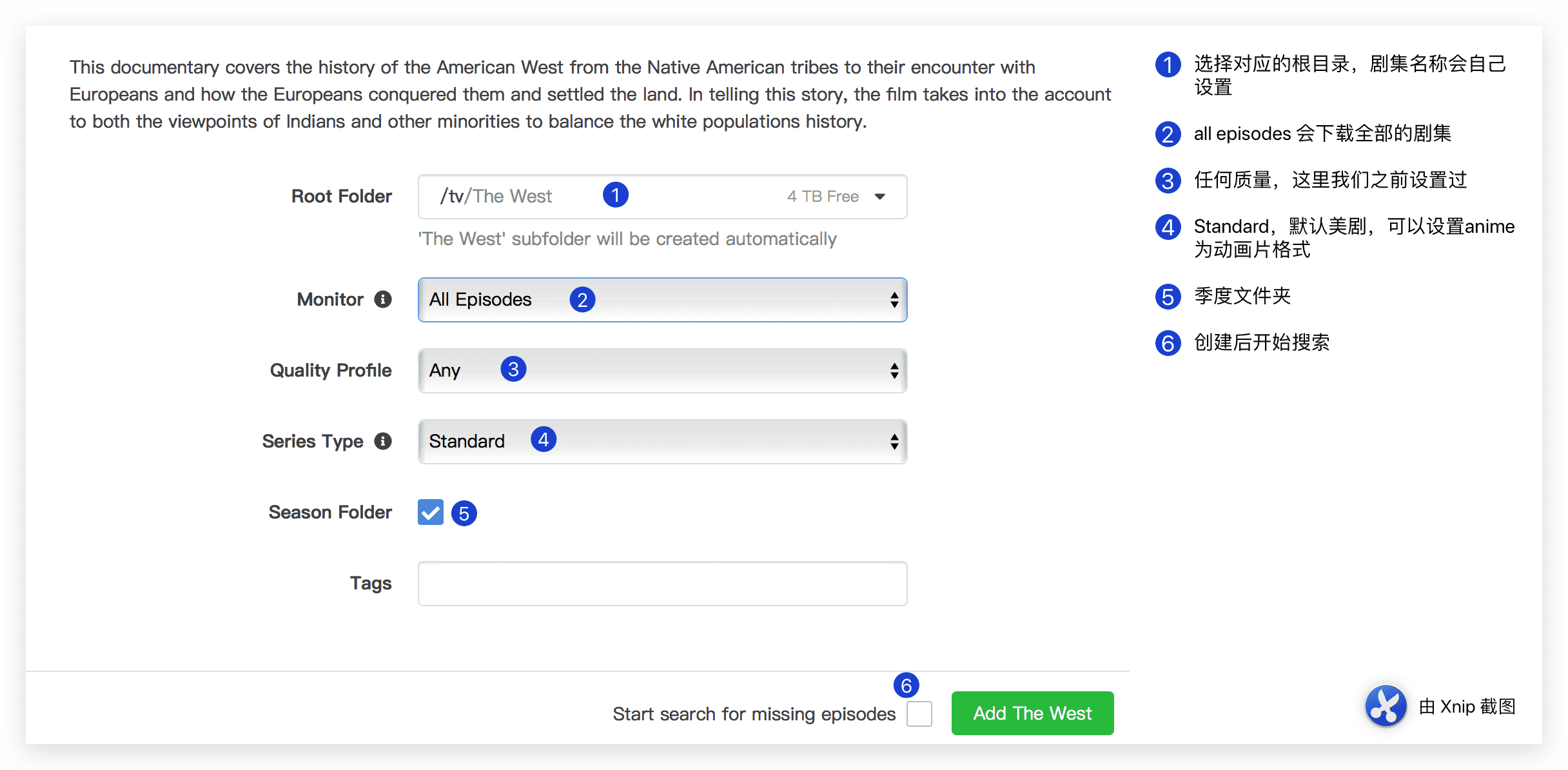
Task: Click the Add The West button
Action: 1032,713
